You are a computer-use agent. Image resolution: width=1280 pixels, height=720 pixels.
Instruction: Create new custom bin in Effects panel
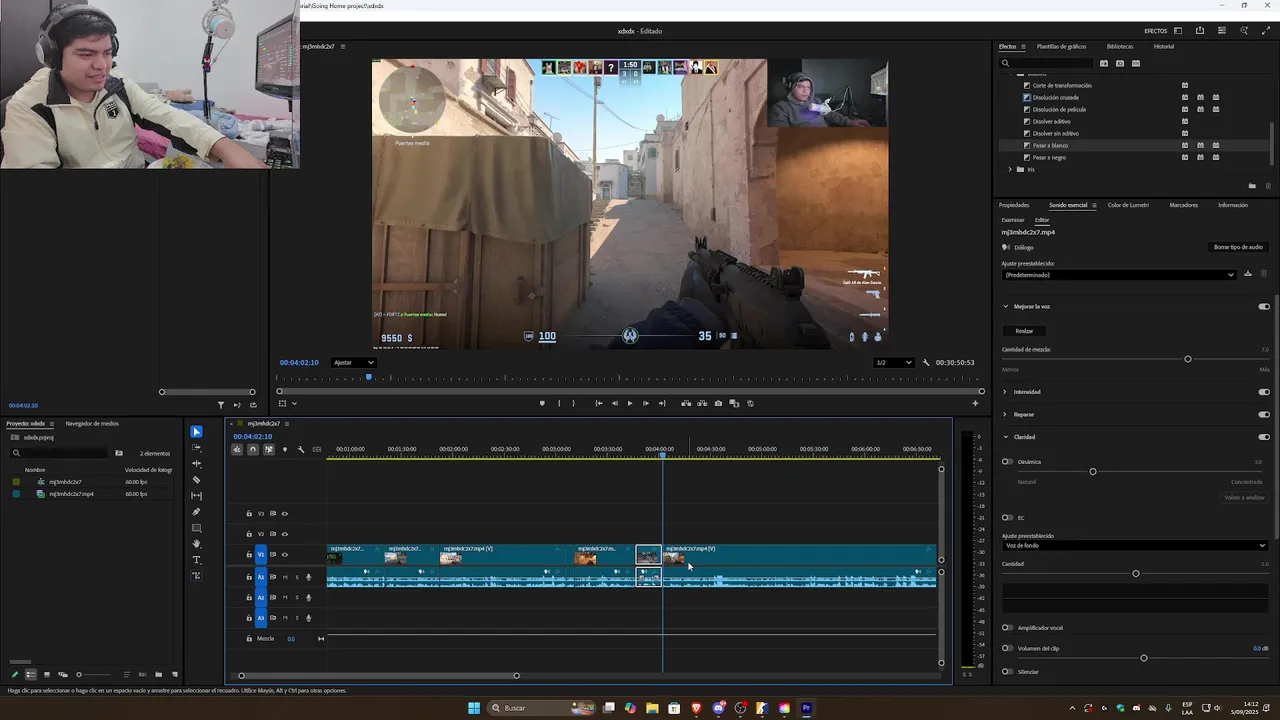1252,186
